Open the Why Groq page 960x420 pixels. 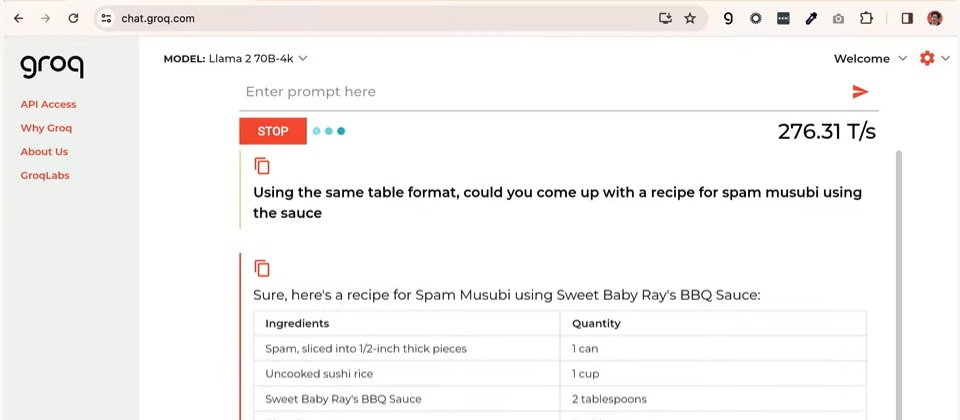click(47, 128)
